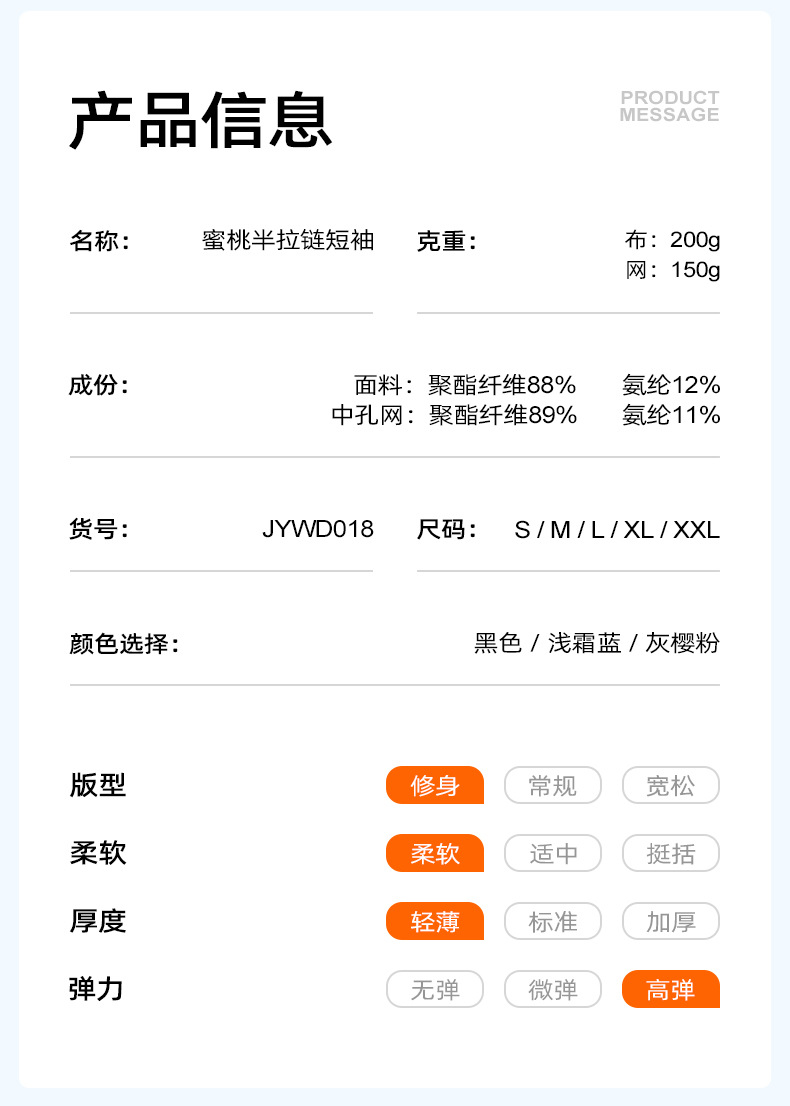Pick the 挺括 softness tag

(x=671, y=853)
